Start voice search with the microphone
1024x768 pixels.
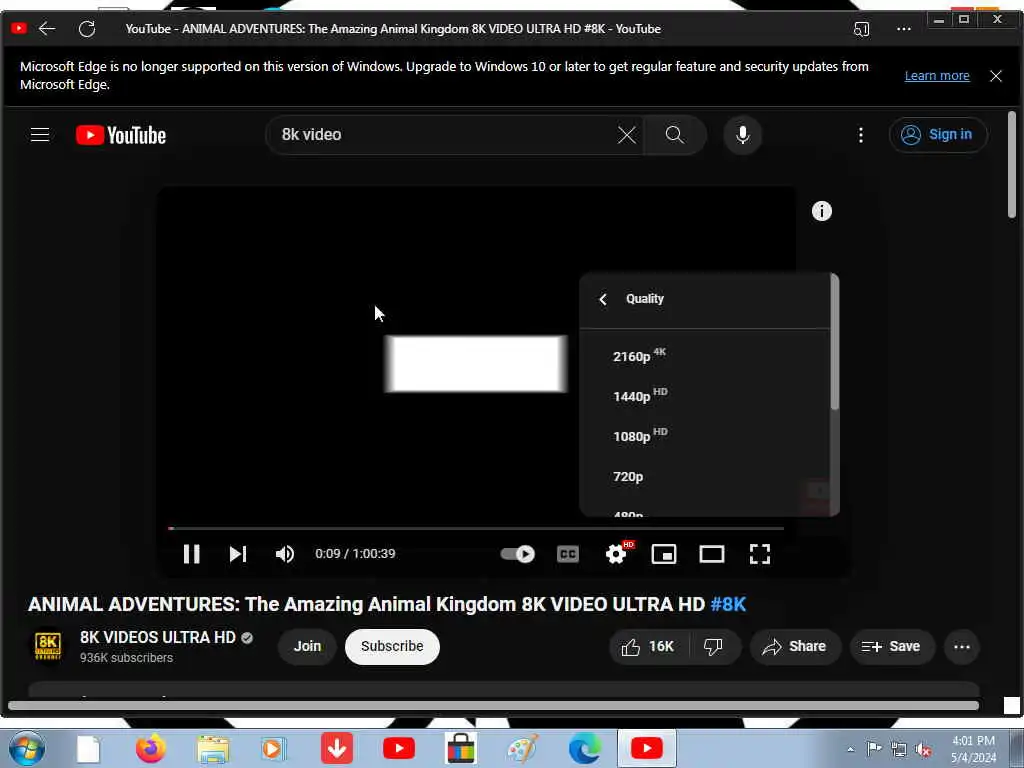743,135
